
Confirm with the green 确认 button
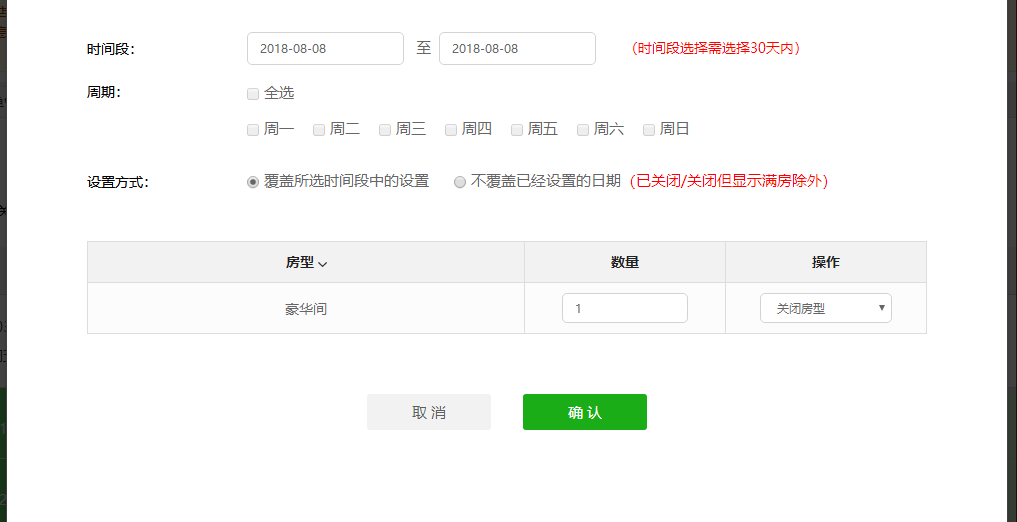point(584,412)
